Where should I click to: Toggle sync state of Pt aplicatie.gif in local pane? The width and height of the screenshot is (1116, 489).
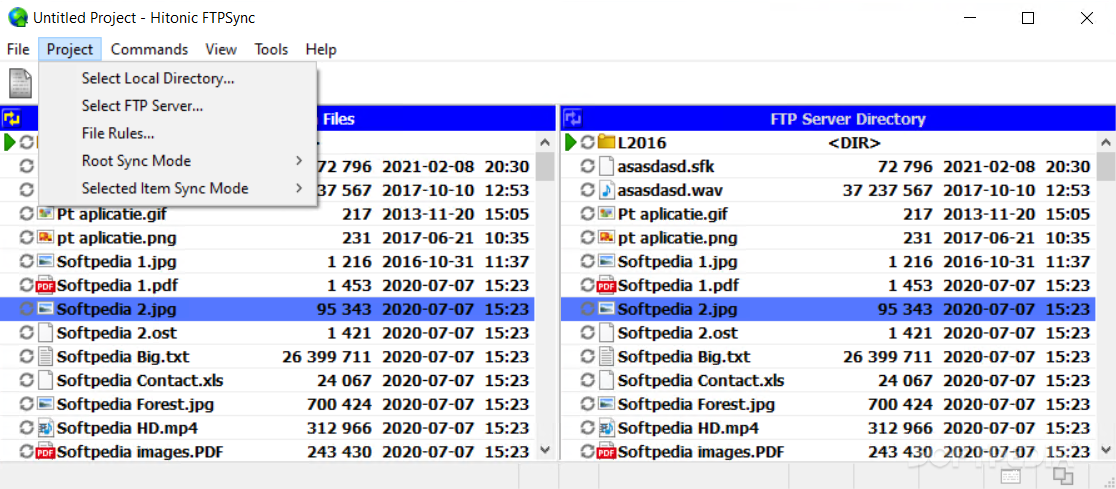coord(27,214)
